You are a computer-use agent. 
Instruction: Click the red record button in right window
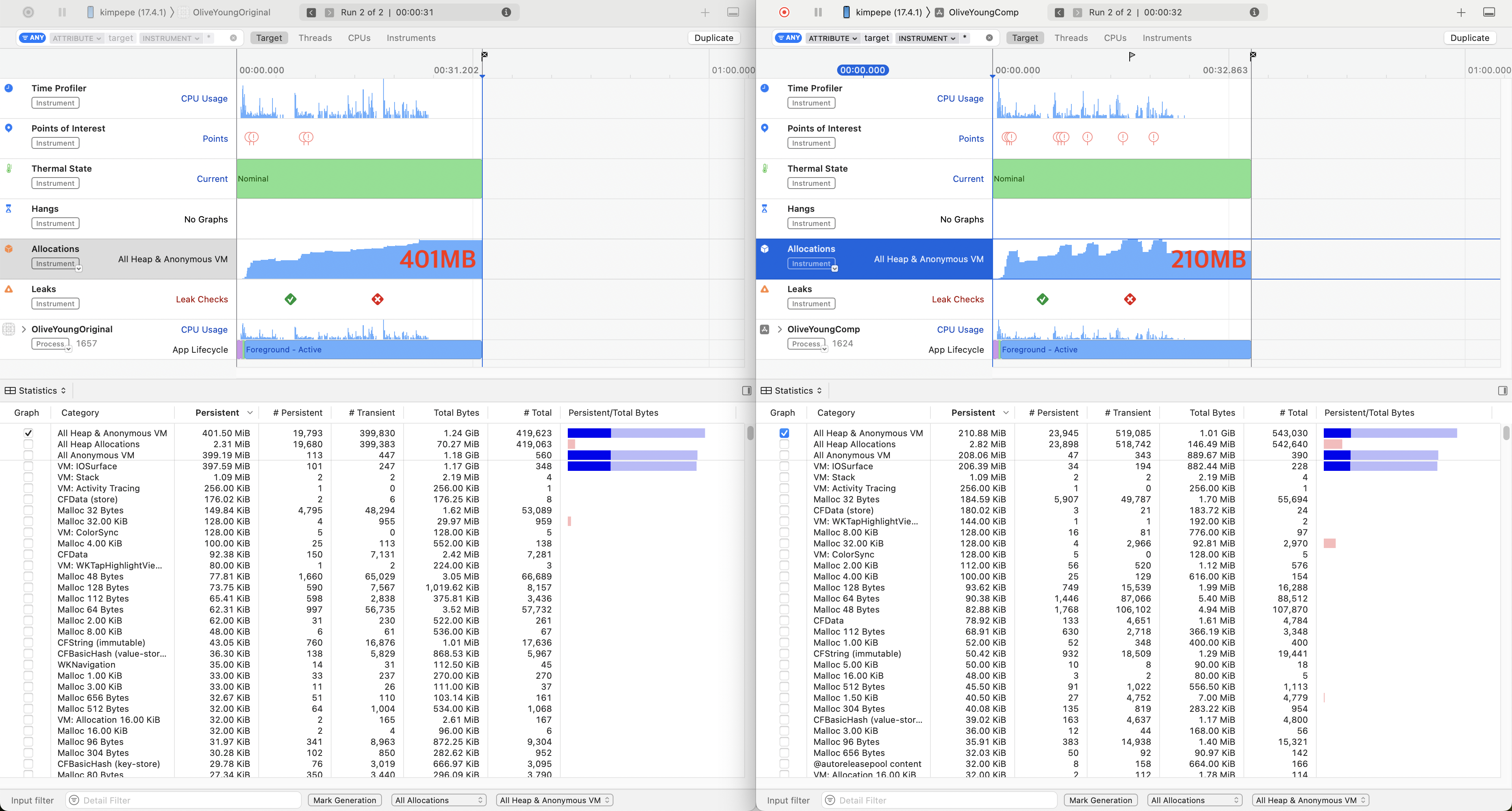click(x=784, y=12)
